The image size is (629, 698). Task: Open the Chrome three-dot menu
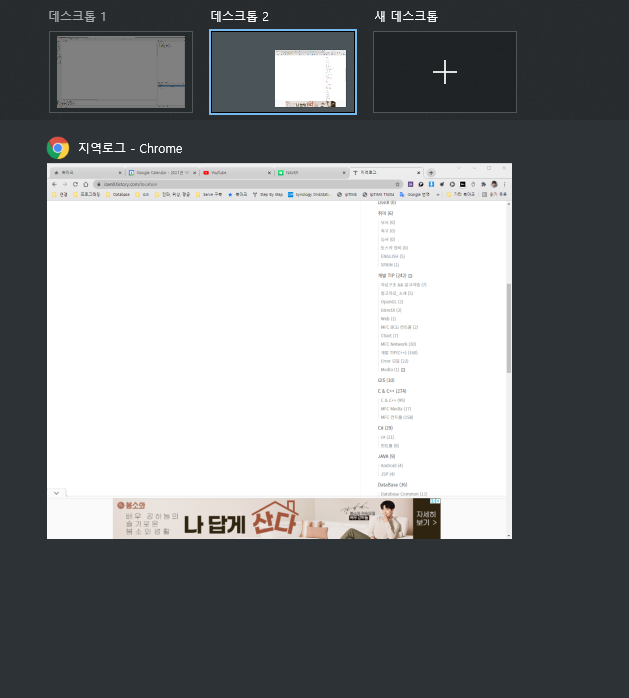point(504,184)
